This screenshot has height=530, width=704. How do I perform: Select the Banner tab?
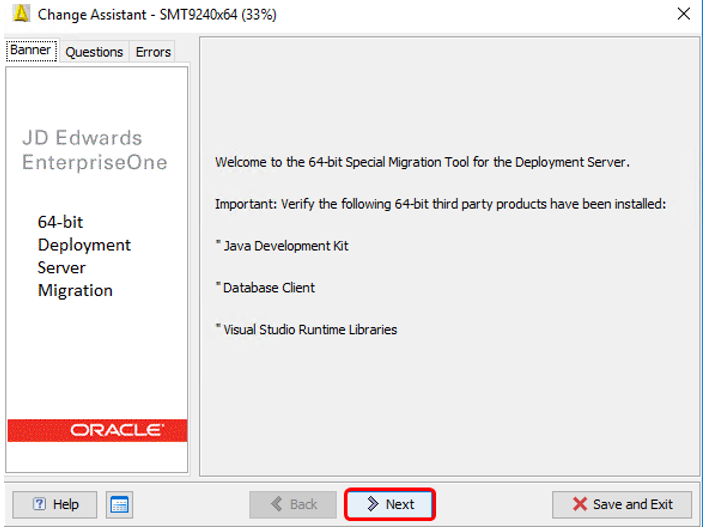point(31,50)
